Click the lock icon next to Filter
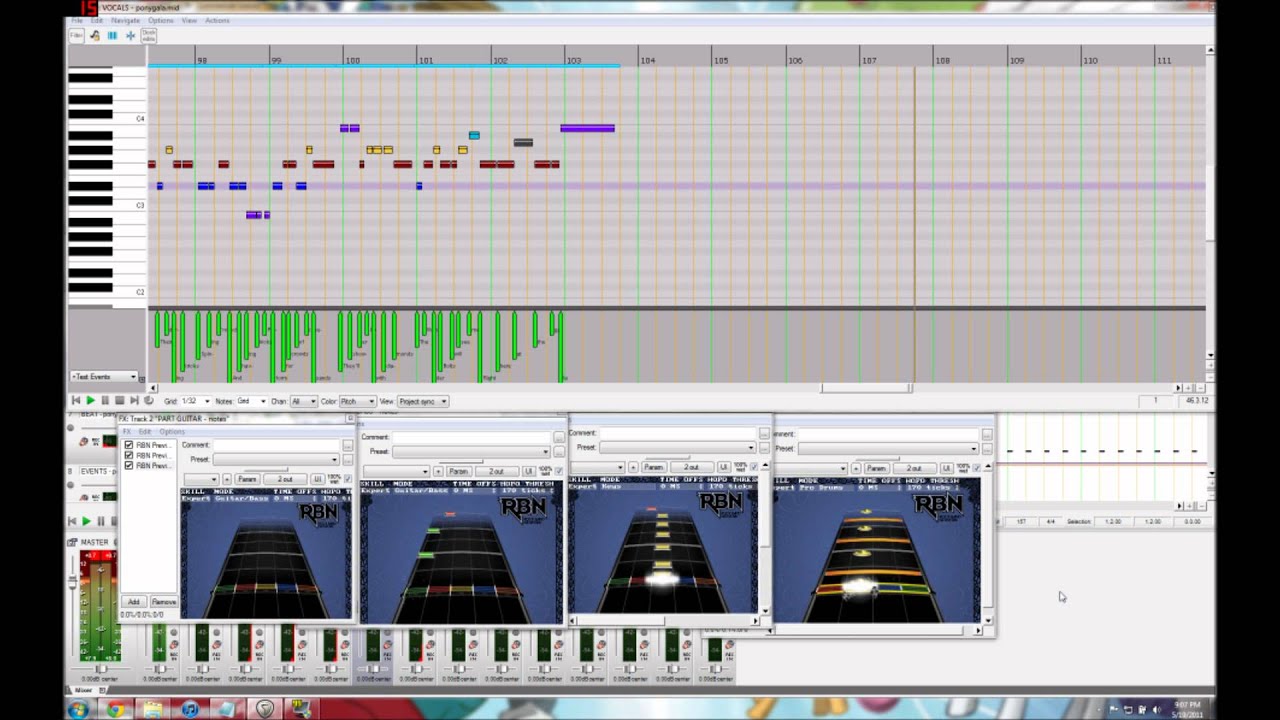This screenshot has width=1280, height=720. [x=94, y=35]
